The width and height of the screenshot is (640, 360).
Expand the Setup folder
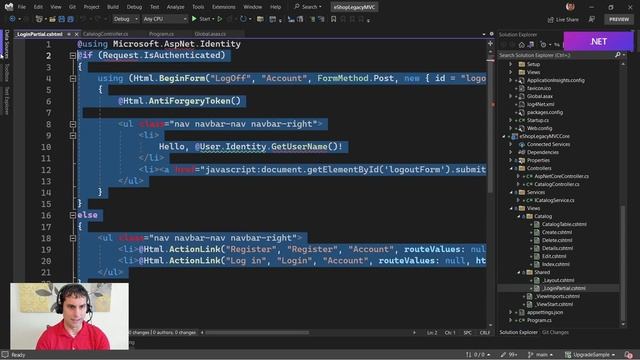511,64
